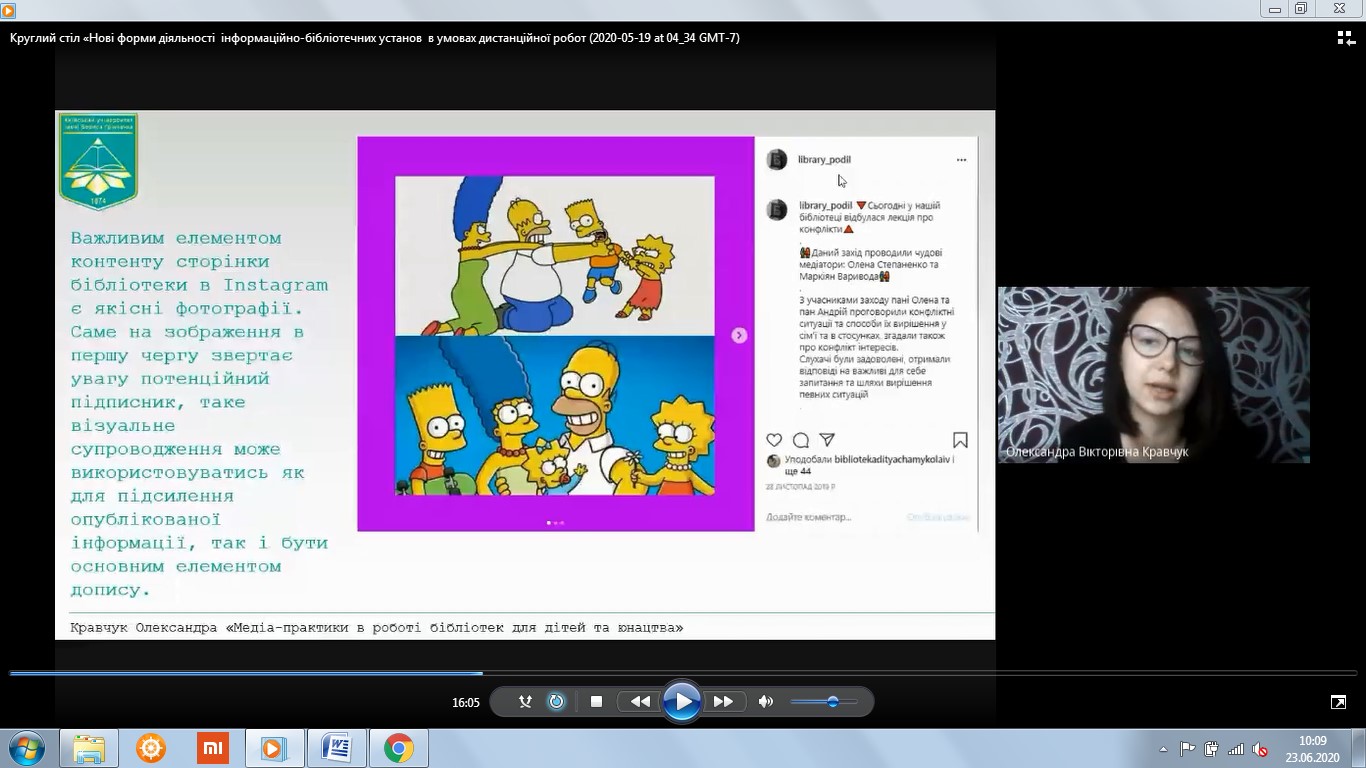
Task: Click the profile avatar beside the caption
Action: pyautogui.click(x=777, y=209)
